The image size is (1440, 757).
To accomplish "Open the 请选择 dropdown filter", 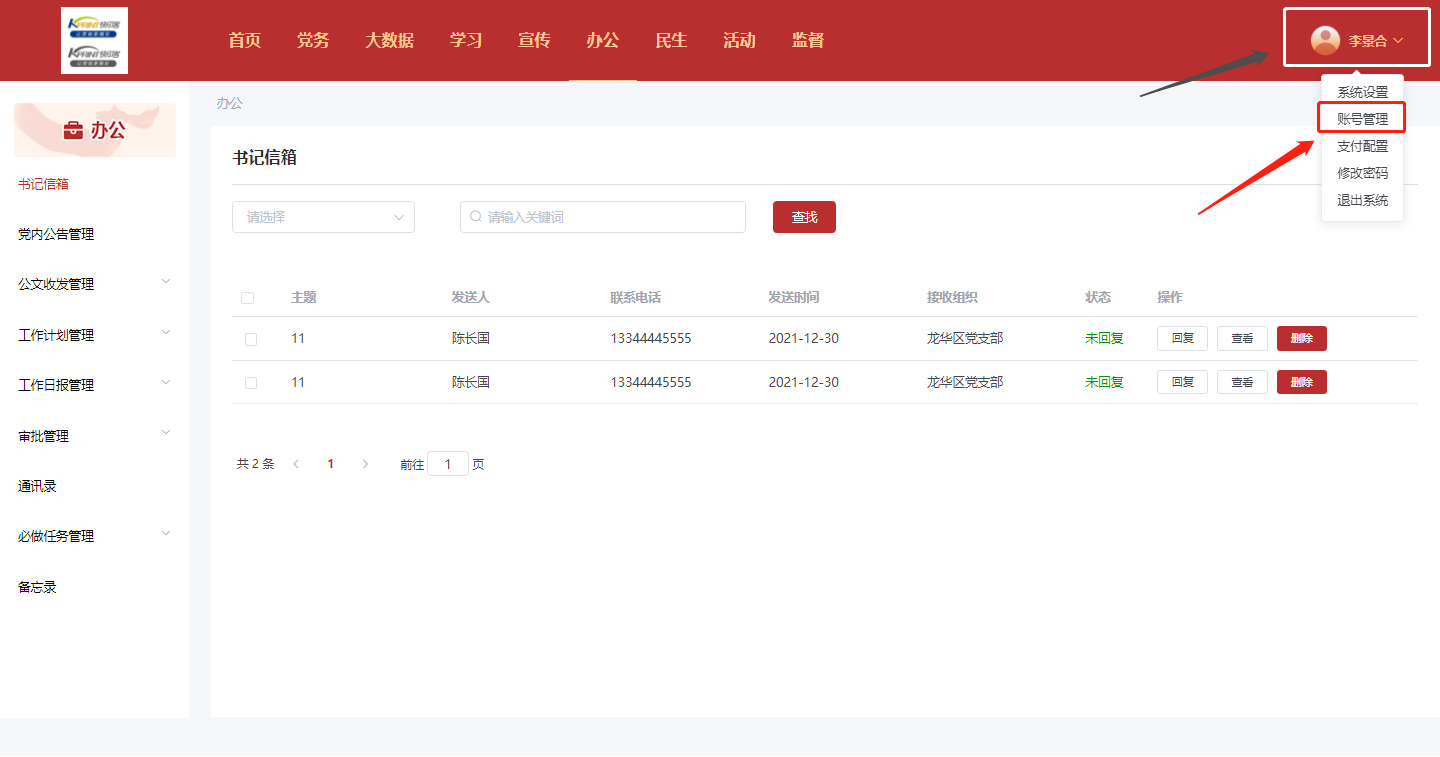I will [323, 217].
